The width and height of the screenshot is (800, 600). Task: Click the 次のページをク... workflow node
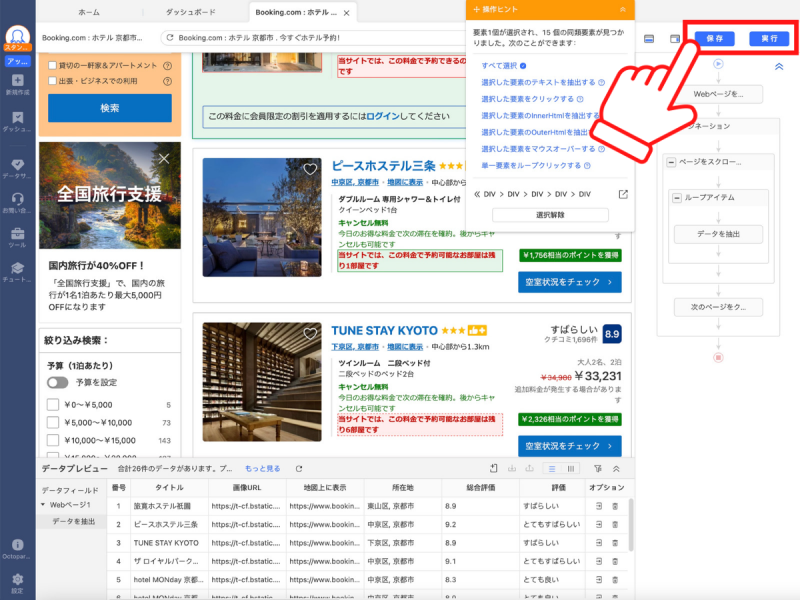718,307
